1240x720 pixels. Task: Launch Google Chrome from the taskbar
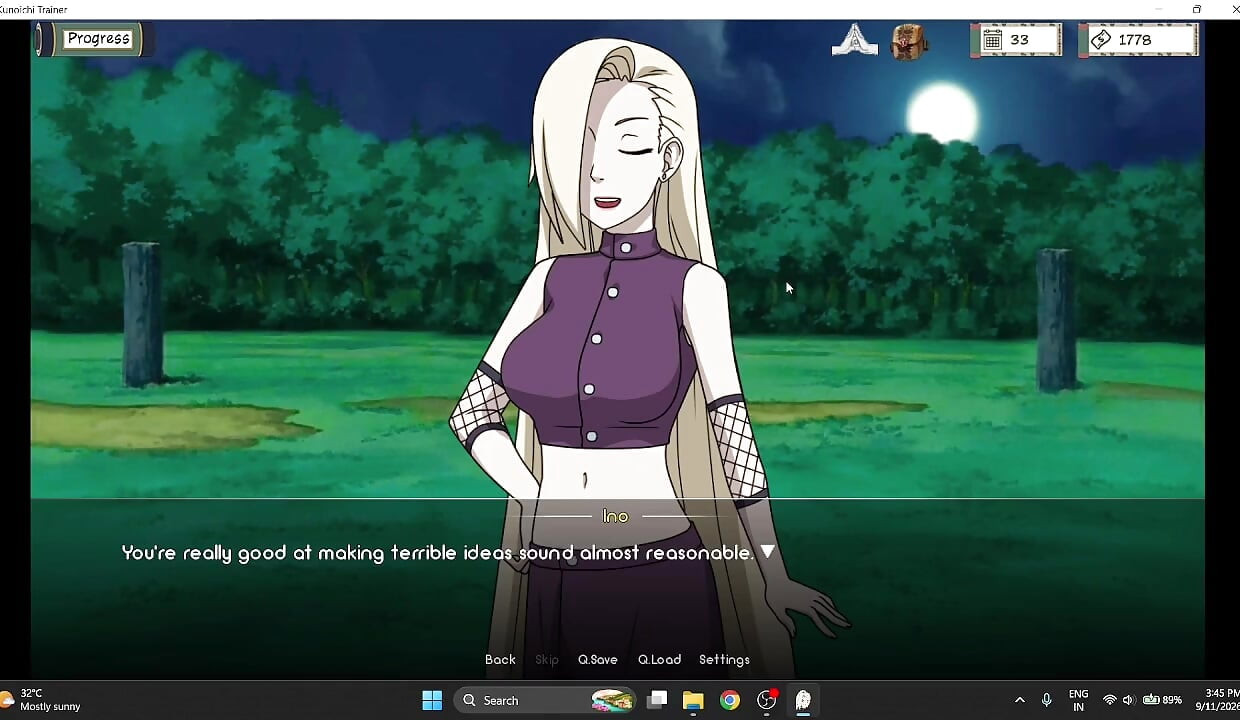pos(730,700)
